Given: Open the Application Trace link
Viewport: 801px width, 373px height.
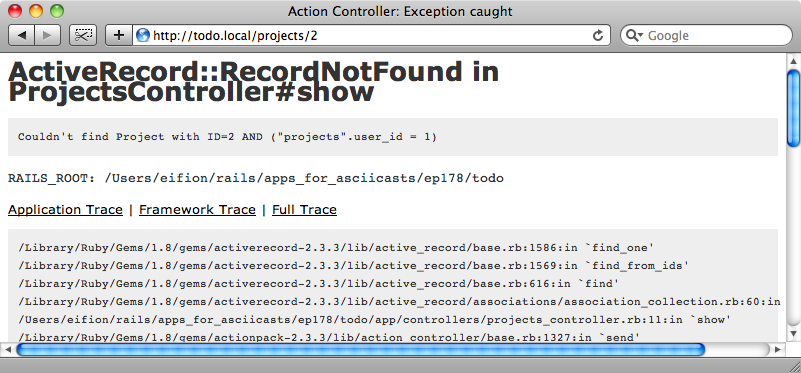Looking at the screenshot, I should click(x=65, y=209).
